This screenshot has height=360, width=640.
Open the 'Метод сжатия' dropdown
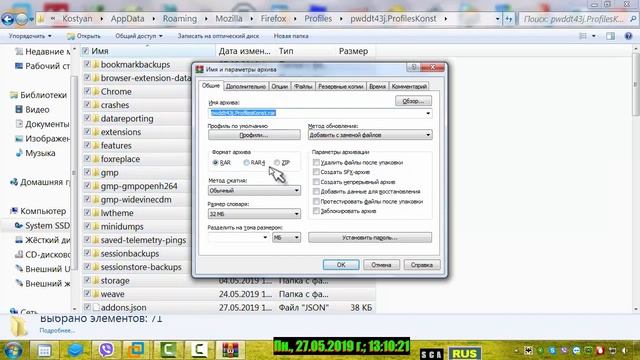(x=297, y=191)
